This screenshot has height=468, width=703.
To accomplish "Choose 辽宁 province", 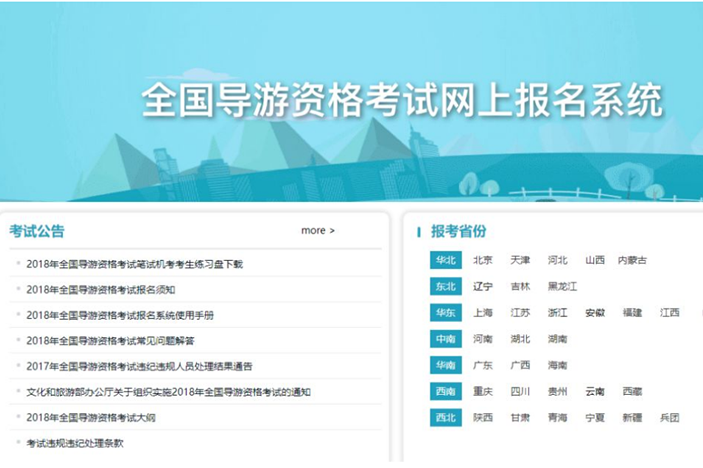I will pos(483,286).
